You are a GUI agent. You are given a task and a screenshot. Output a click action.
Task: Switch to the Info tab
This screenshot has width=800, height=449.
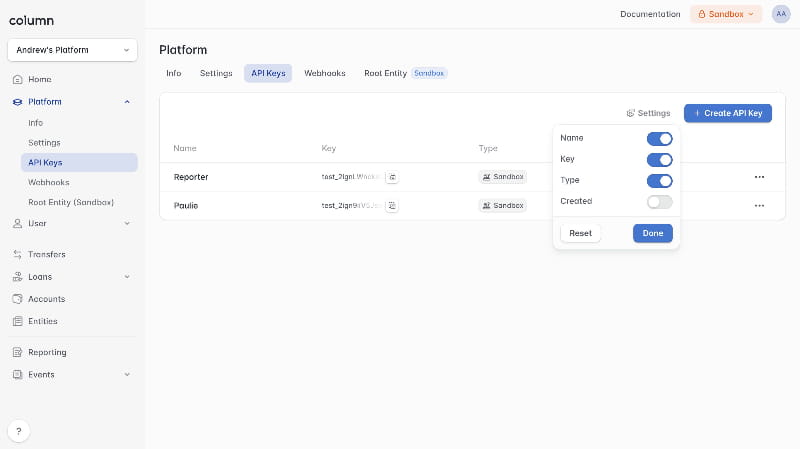(173, 73)
